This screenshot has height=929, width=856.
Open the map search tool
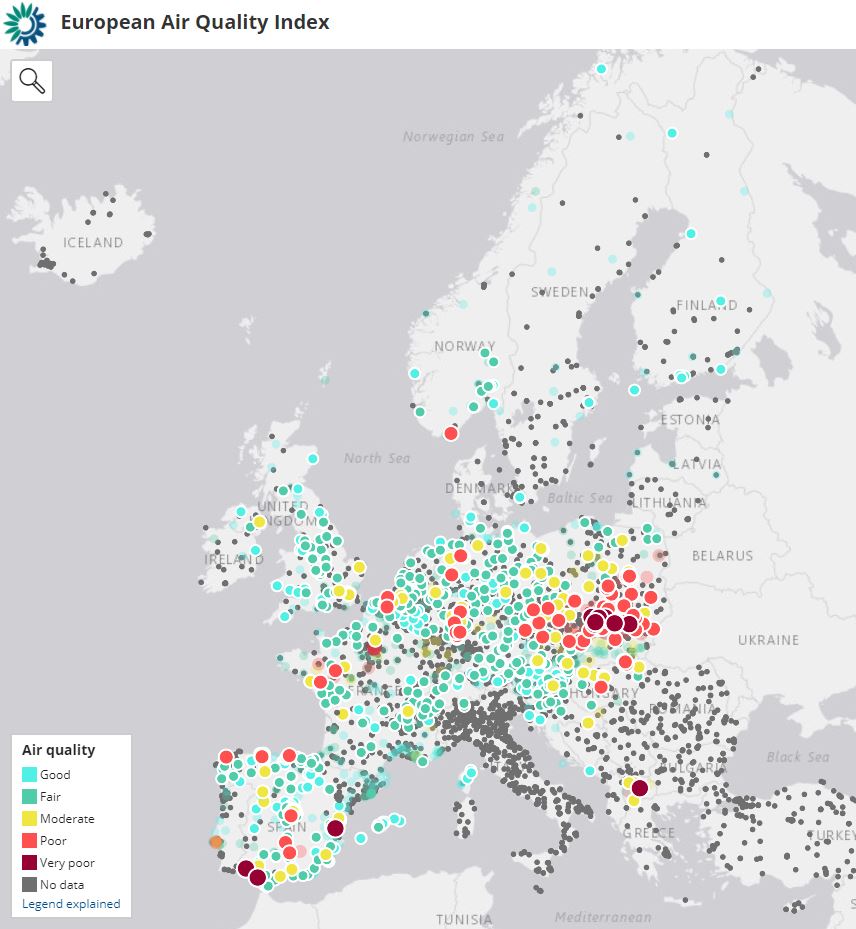tap(32, 80)
